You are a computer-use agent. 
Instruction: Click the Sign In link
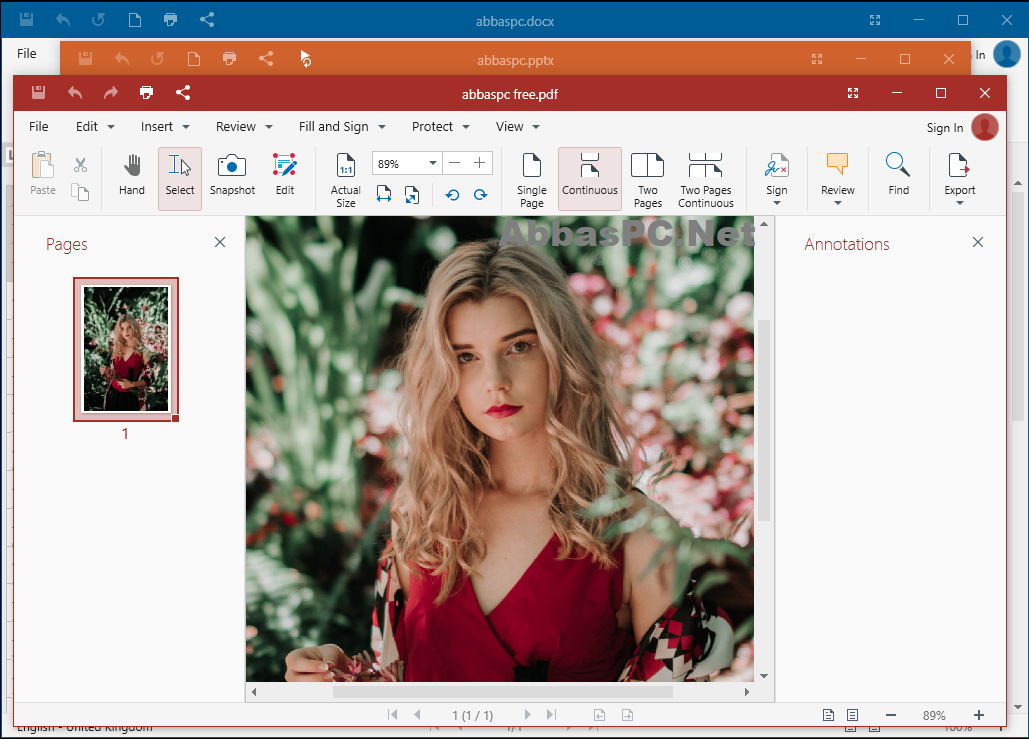[x=944, y=128]
